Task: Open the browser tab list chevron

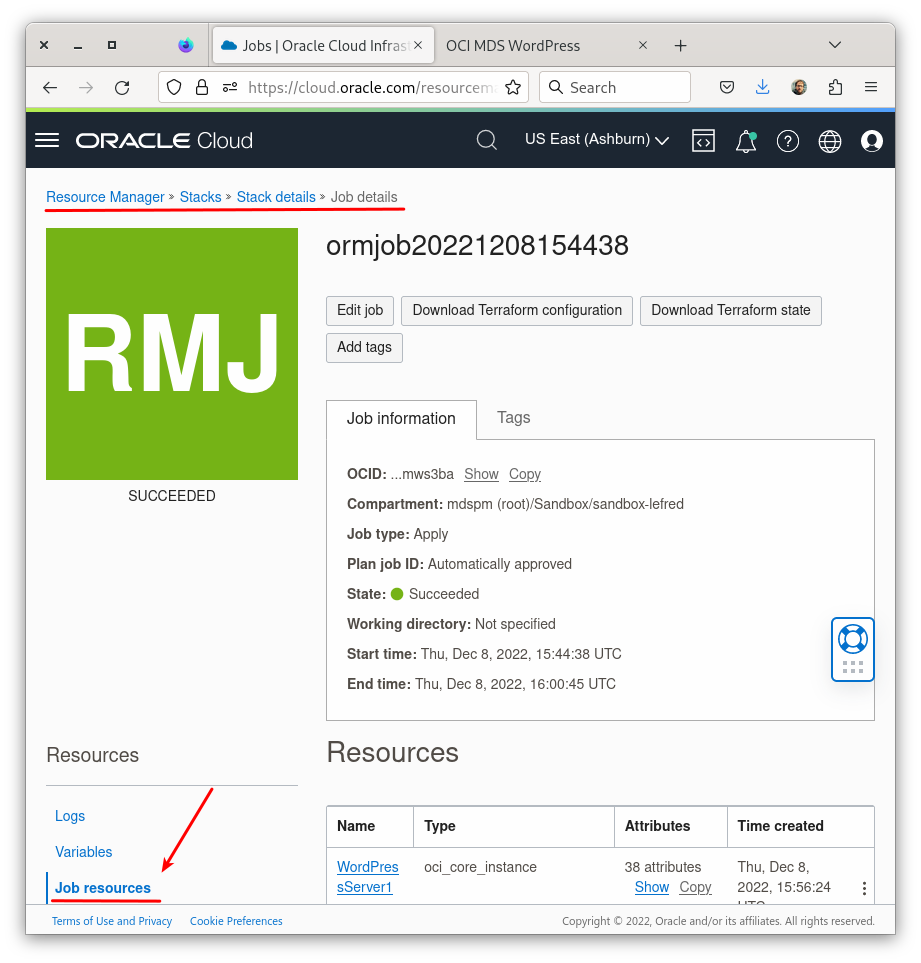Action: click(x=835, y=45)
